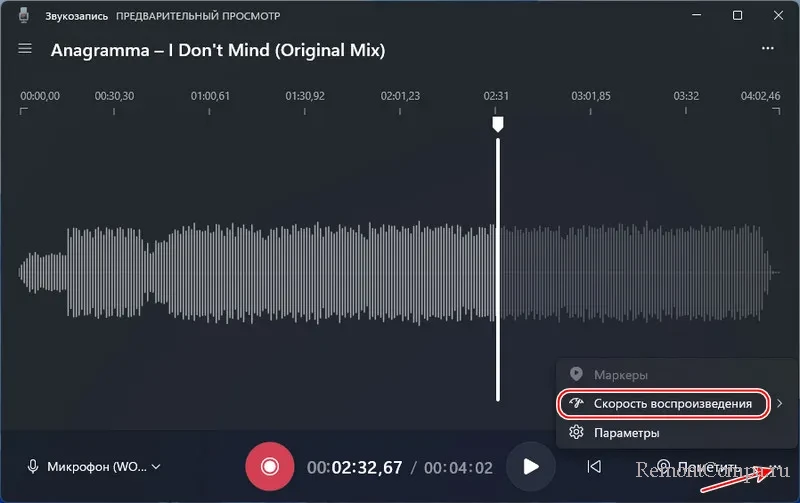Click the microphone icon in bottom bar
The width and height of the screenshot is (800, 503).
[33, 466]
